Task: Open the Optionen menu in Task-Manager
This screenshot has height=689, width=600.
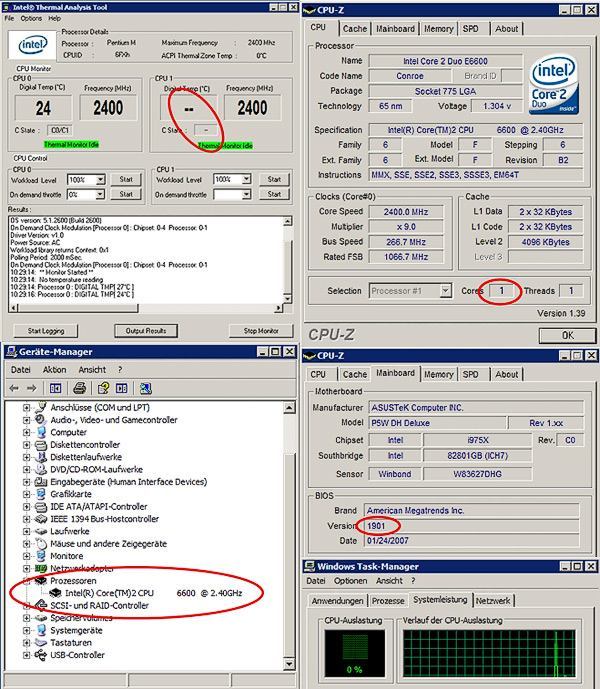Action: point(350,581)
